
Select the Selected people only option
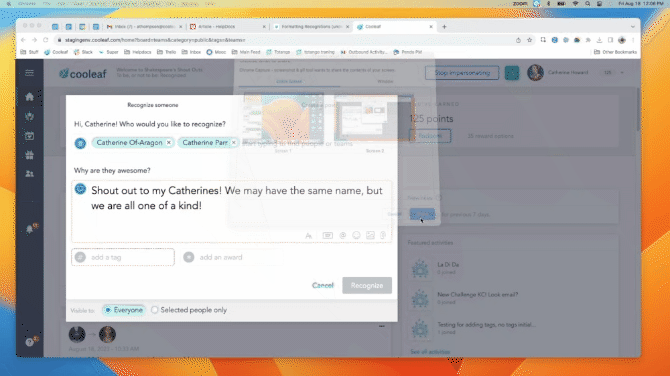click(189, 310)
